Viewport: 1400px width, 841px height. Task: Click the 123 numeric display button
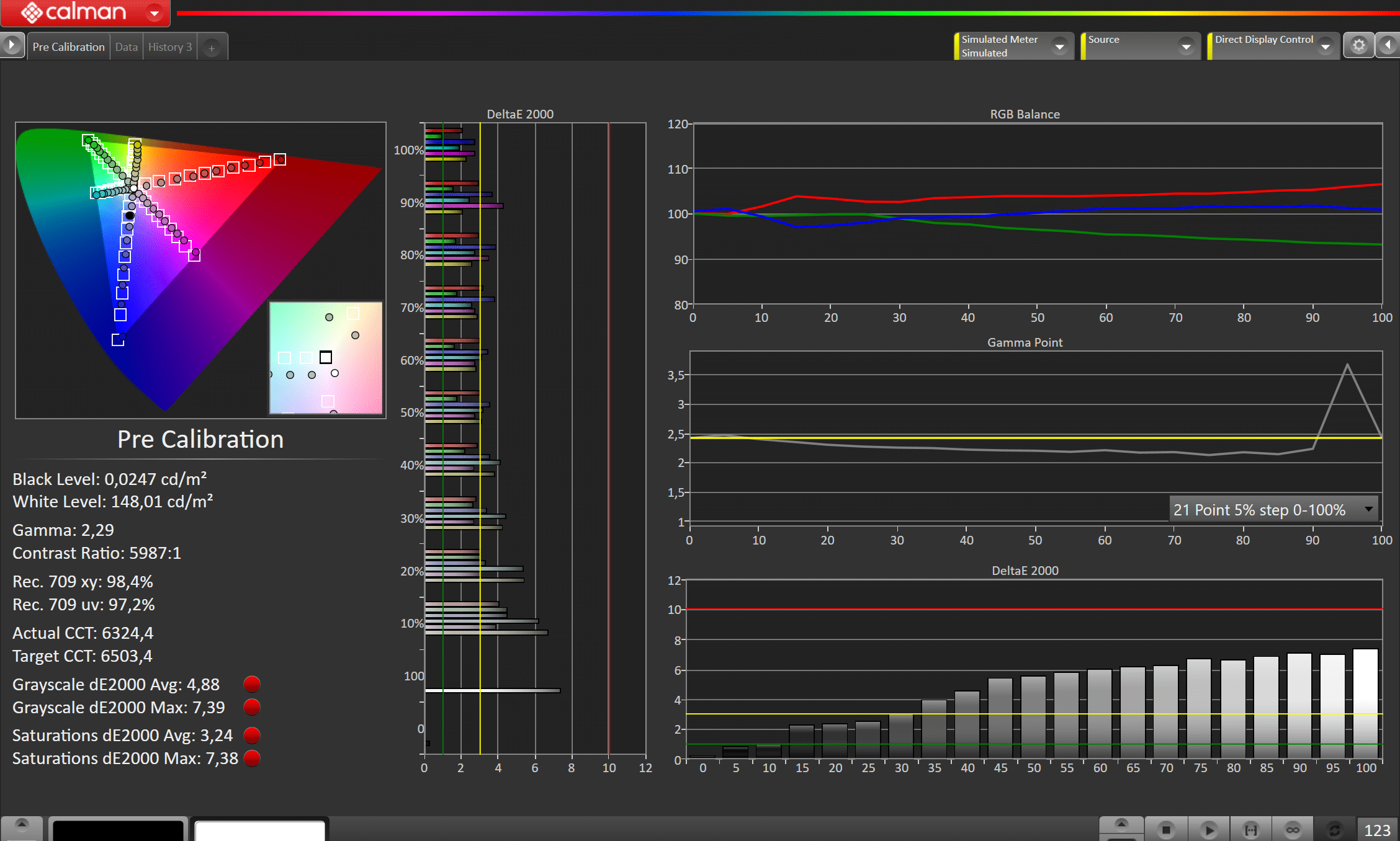1377,830
